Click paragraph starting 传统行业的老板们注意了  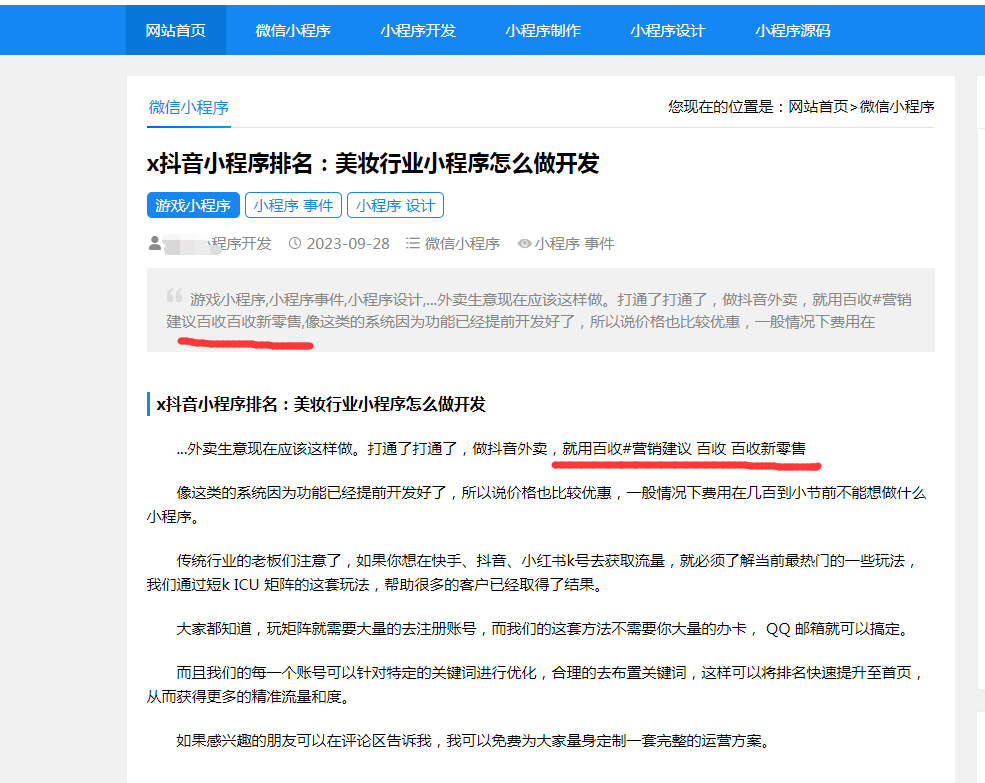point(533,572)
